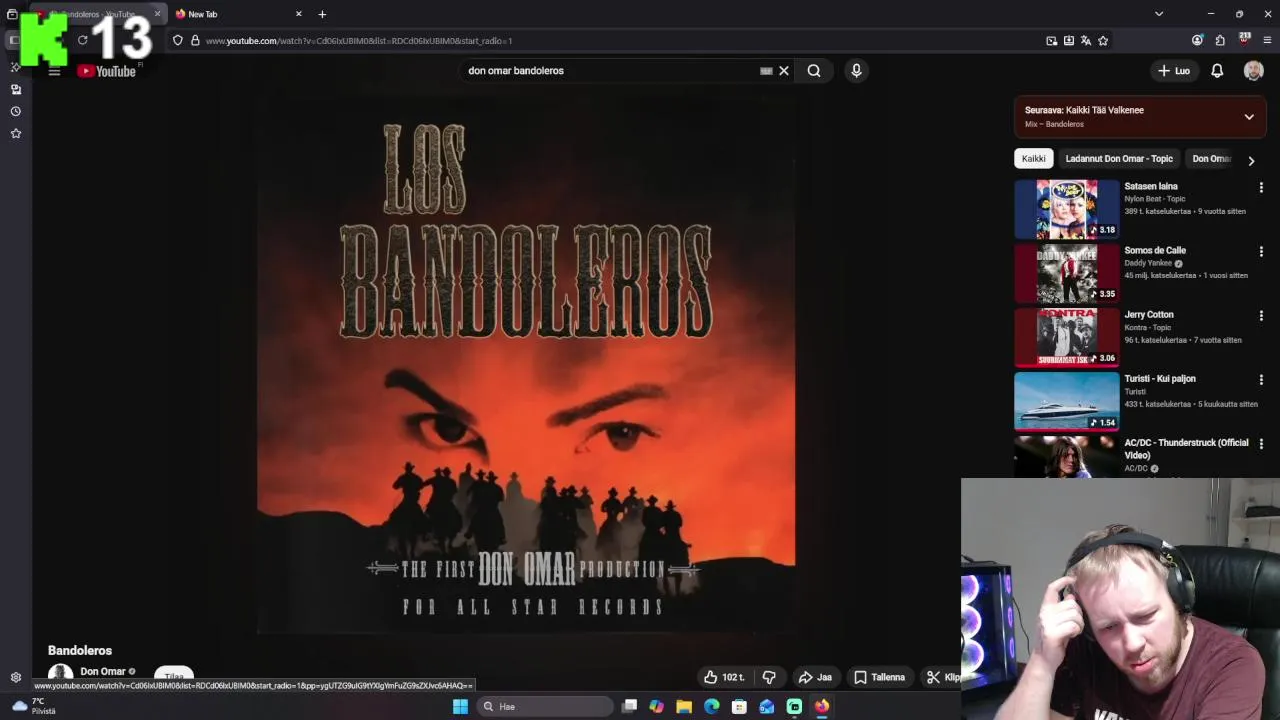
Task: Select the Kaikki filter chip
Action: 1033,158
